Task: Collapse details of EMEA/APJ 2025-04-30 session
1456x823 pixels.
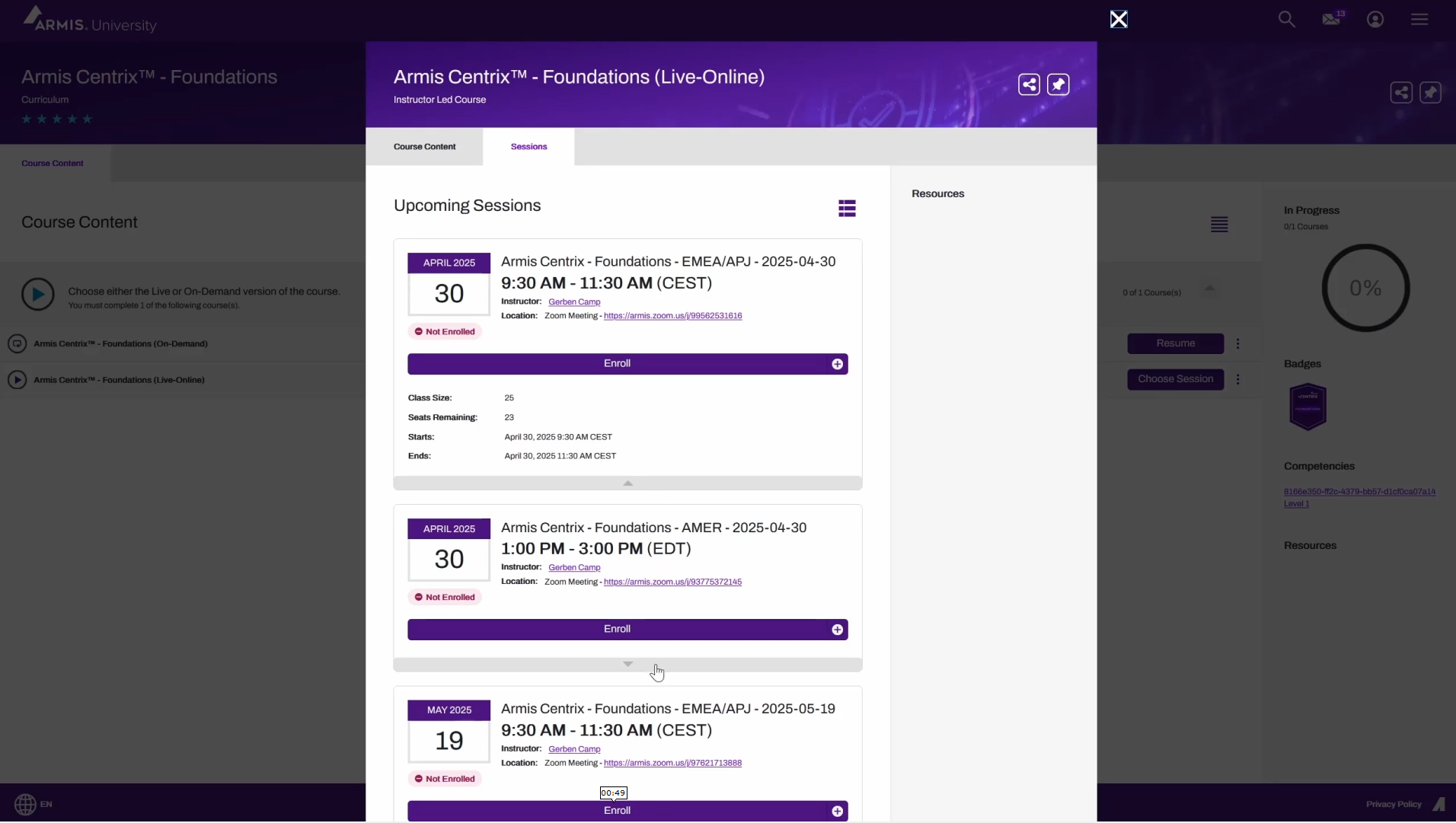Action: coord(627,483)
